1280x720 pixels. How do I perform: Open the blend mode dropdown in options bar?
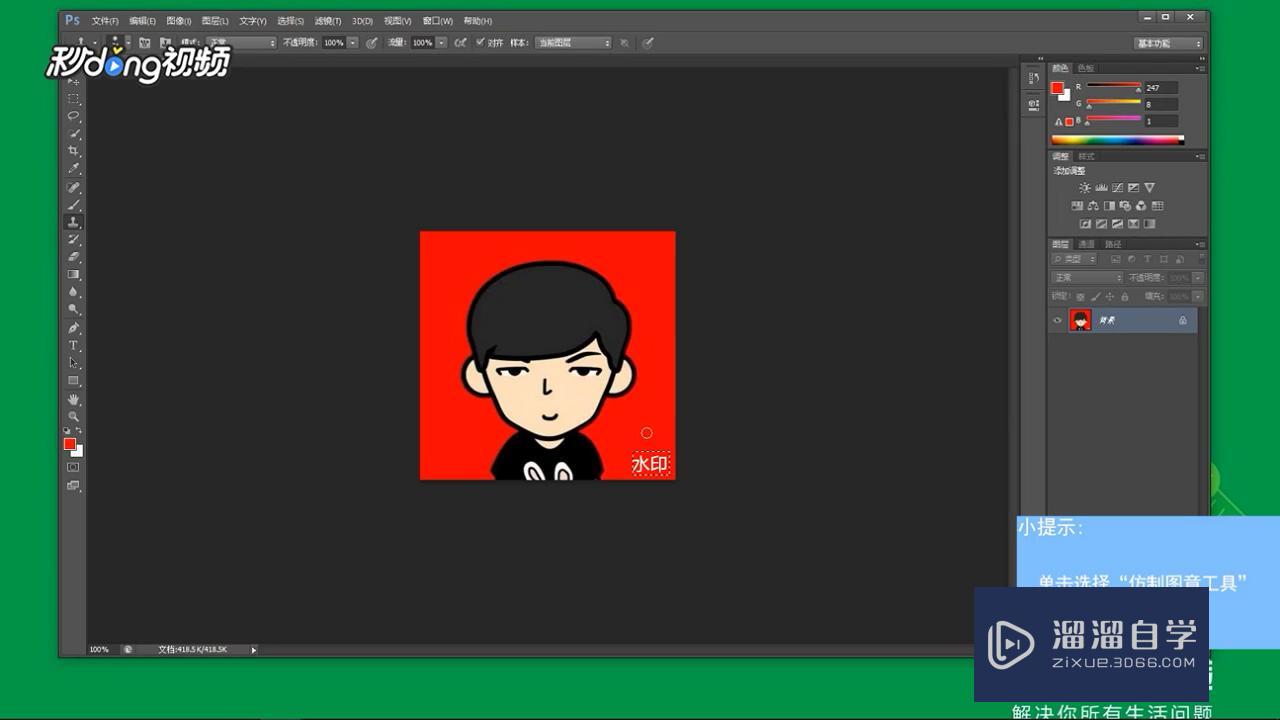pyautogui.click(x=241, y=43)
